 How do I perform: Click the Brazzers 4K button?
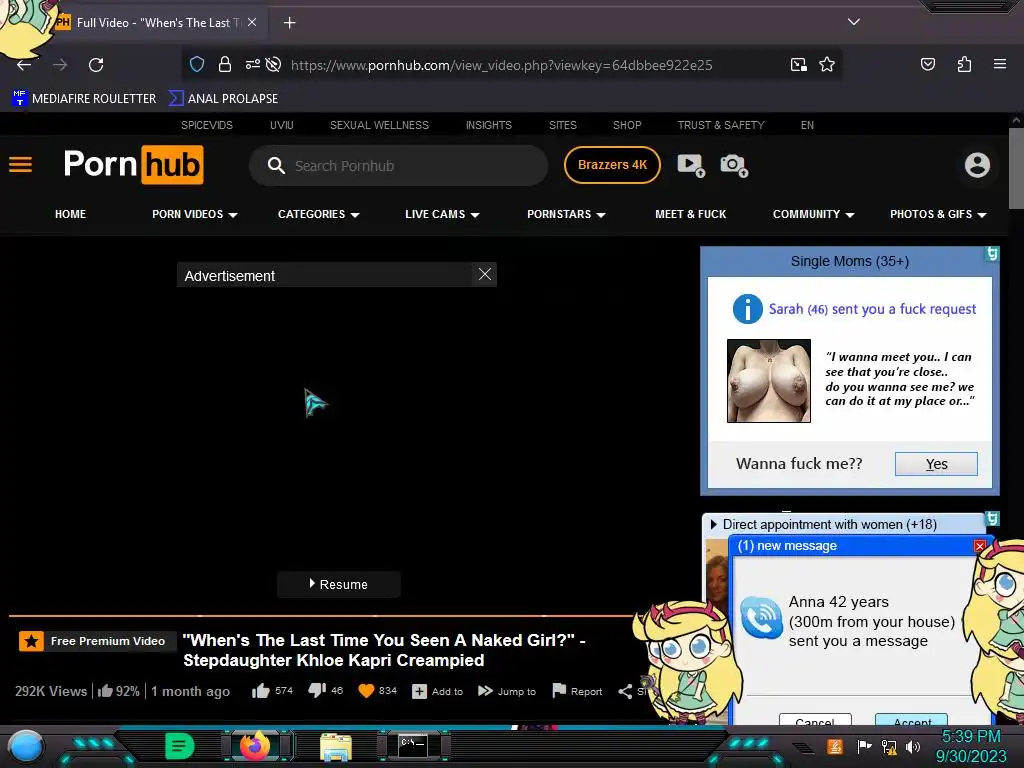click(612, 165)
